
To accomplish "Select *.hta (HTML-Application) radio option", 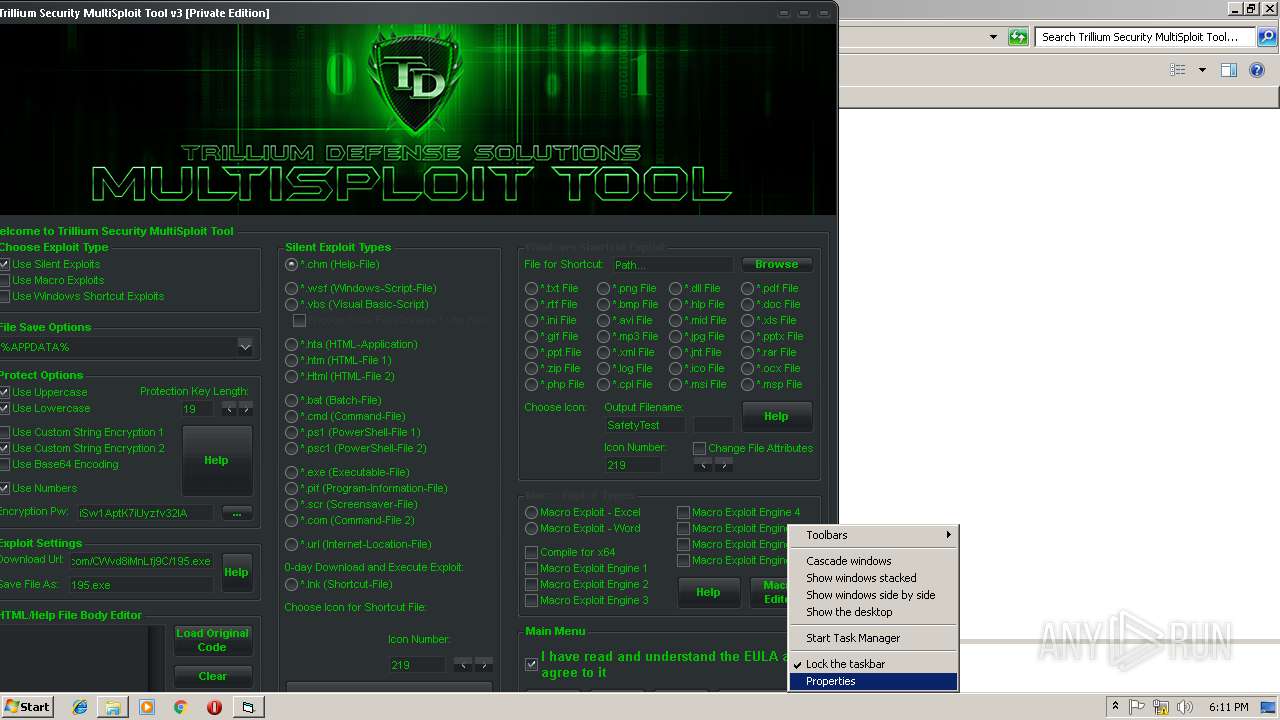I will point(292,344).
